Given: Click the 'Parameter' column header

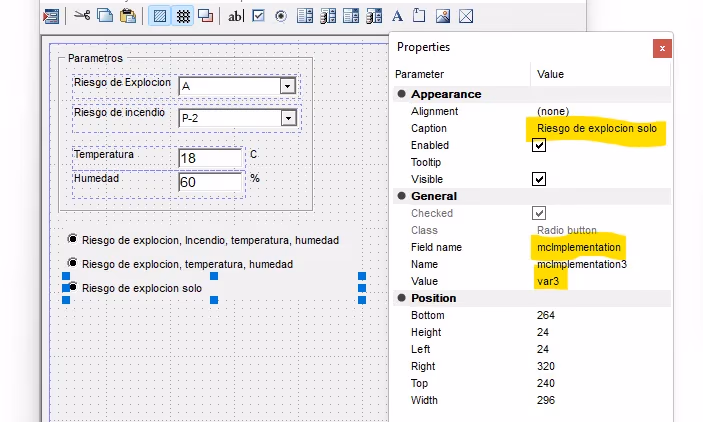Looking at the screenshot, I should pyautogui.click(x=419, y=74).
